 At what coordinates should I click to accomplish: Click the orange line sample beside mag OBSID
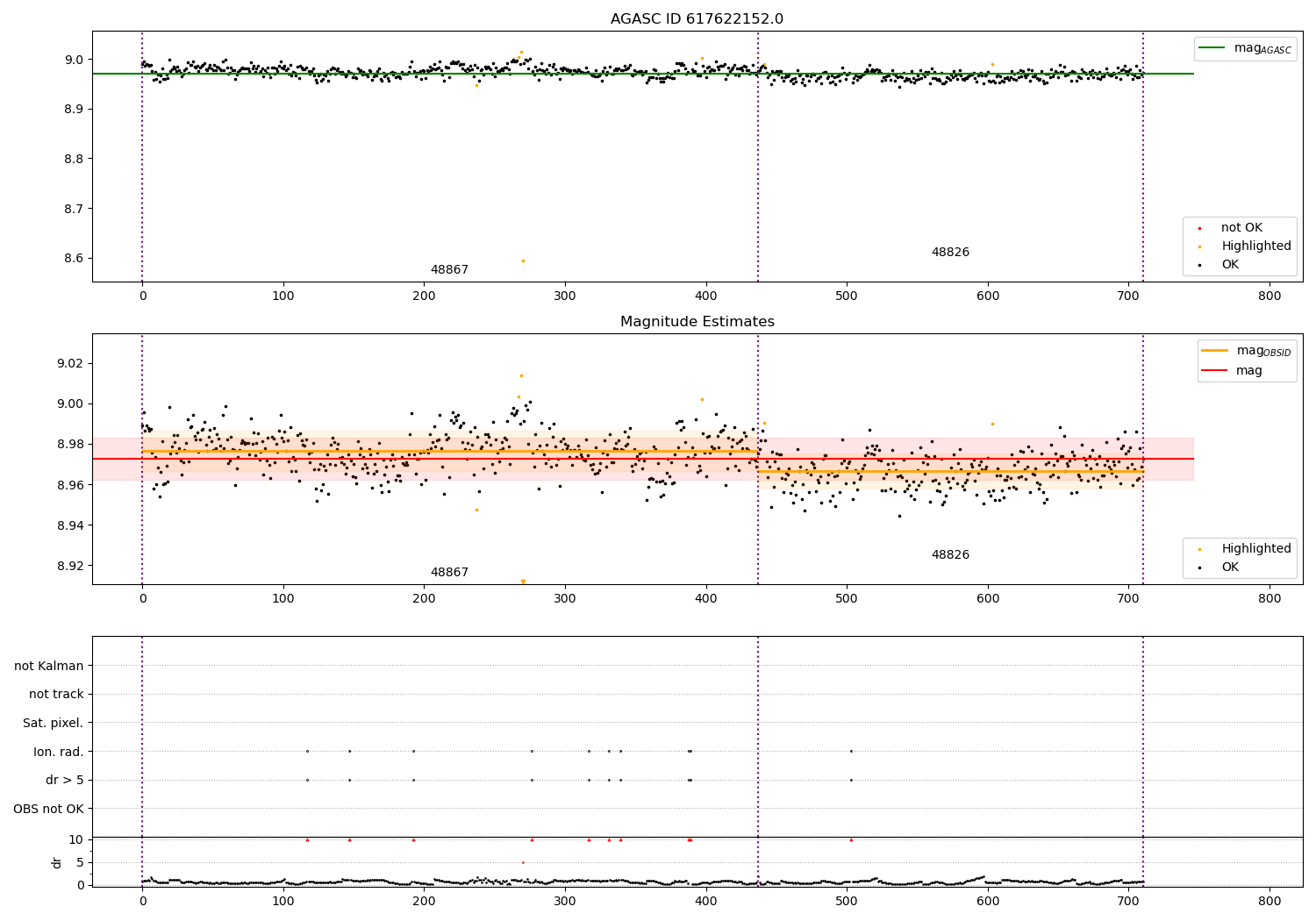tap(1214, 351)
